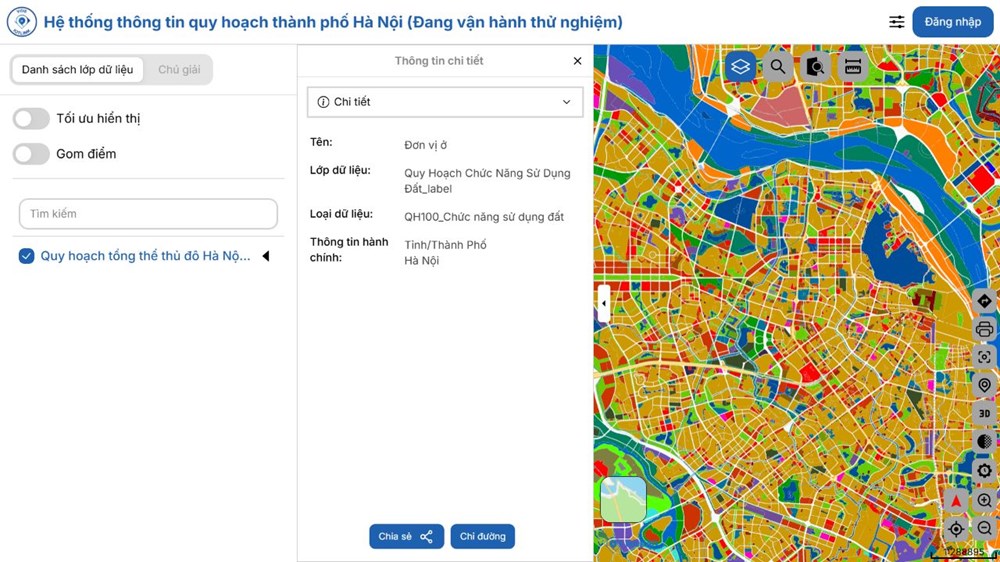Open map settings gear icon
This screenshot has height=562, width=1000.
click(x=984, y=470)
